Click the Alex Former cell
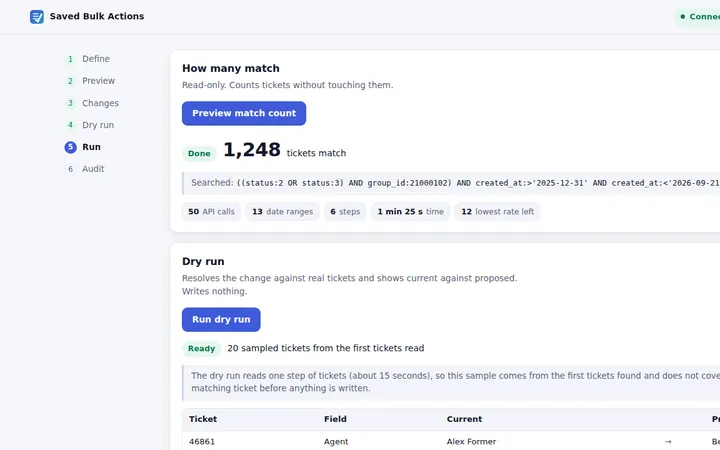720x450 pixels. pos(471,442)
